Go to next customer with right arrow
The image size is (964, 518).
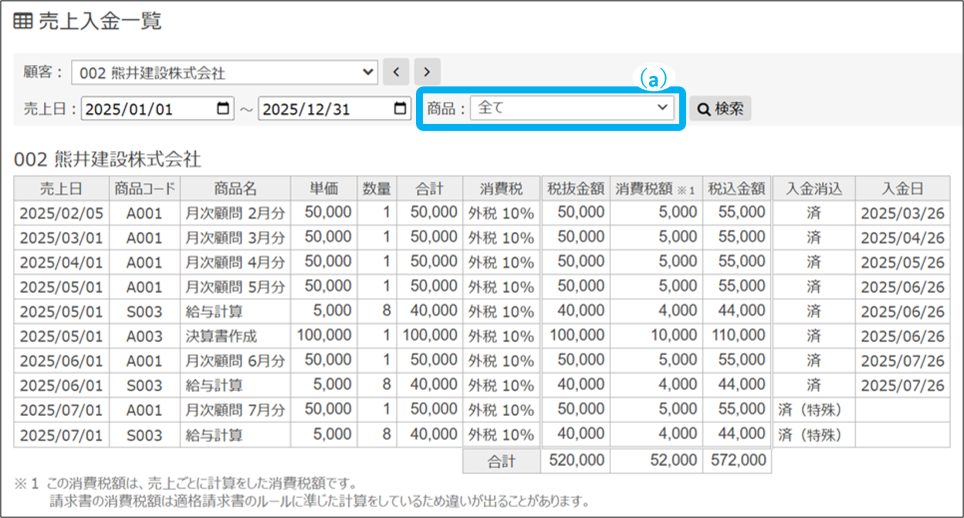tap(428, 72)
